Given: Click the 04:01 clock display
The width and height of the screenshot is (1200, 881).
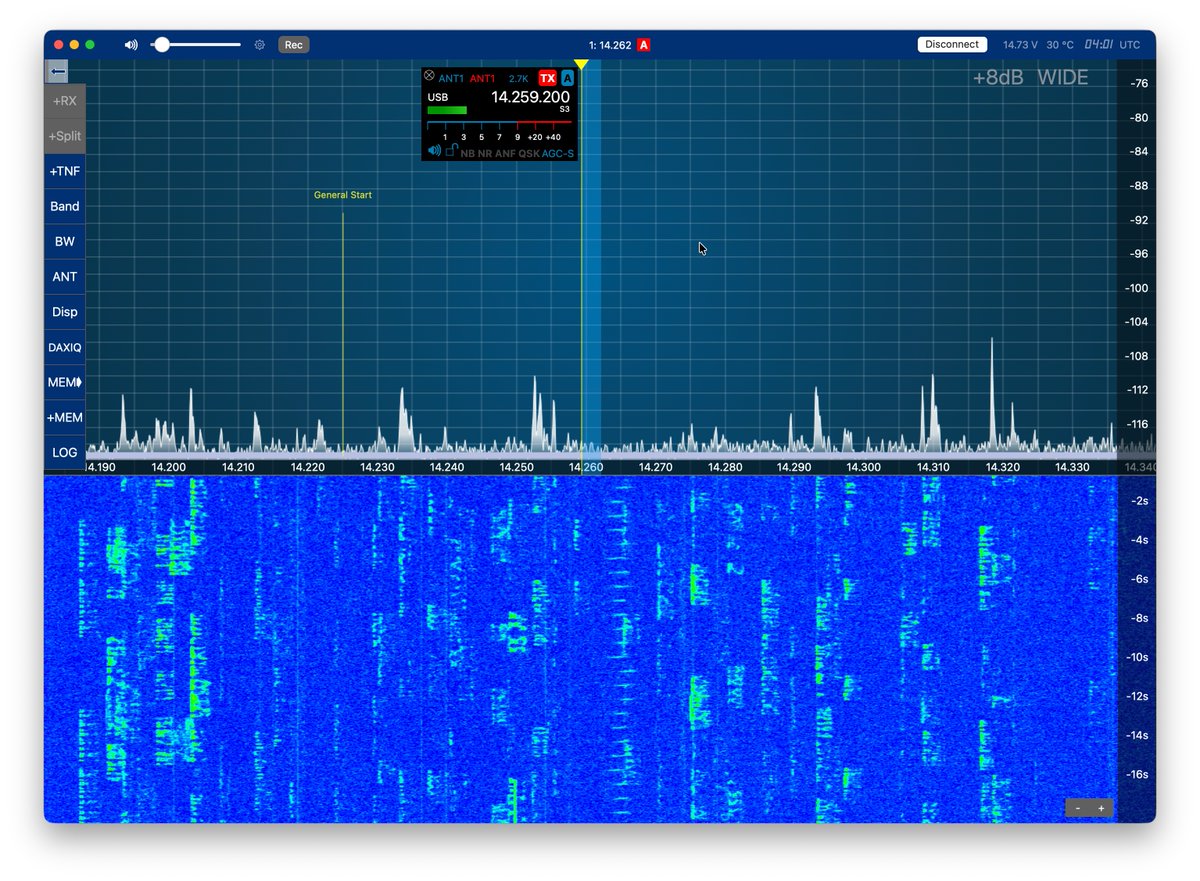Looking at the screenshot, I should (1098, 45).
